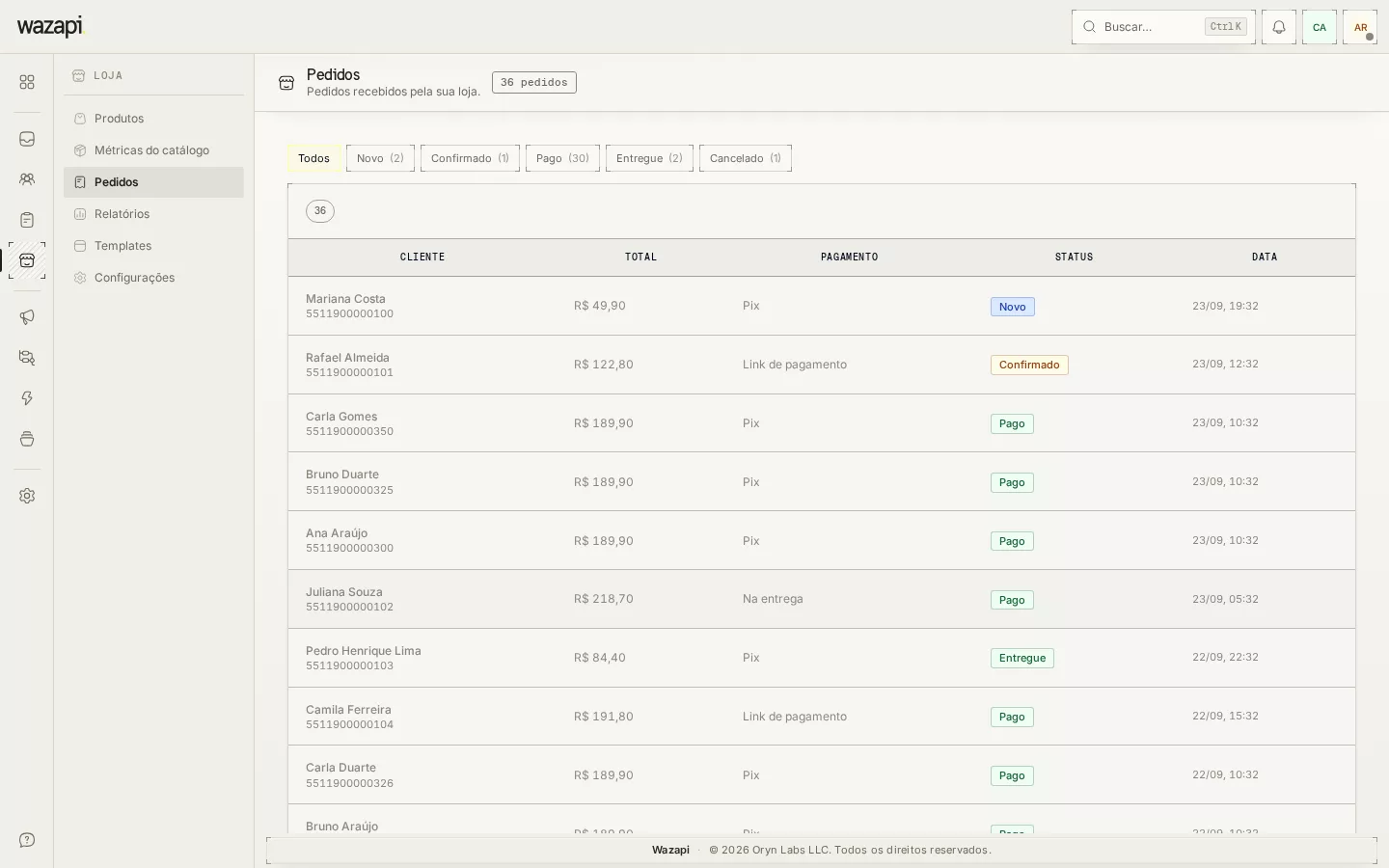This screenshot has width=1389, height=868.
Task: Click the DATA column header
Action: tap(1265, 258)
